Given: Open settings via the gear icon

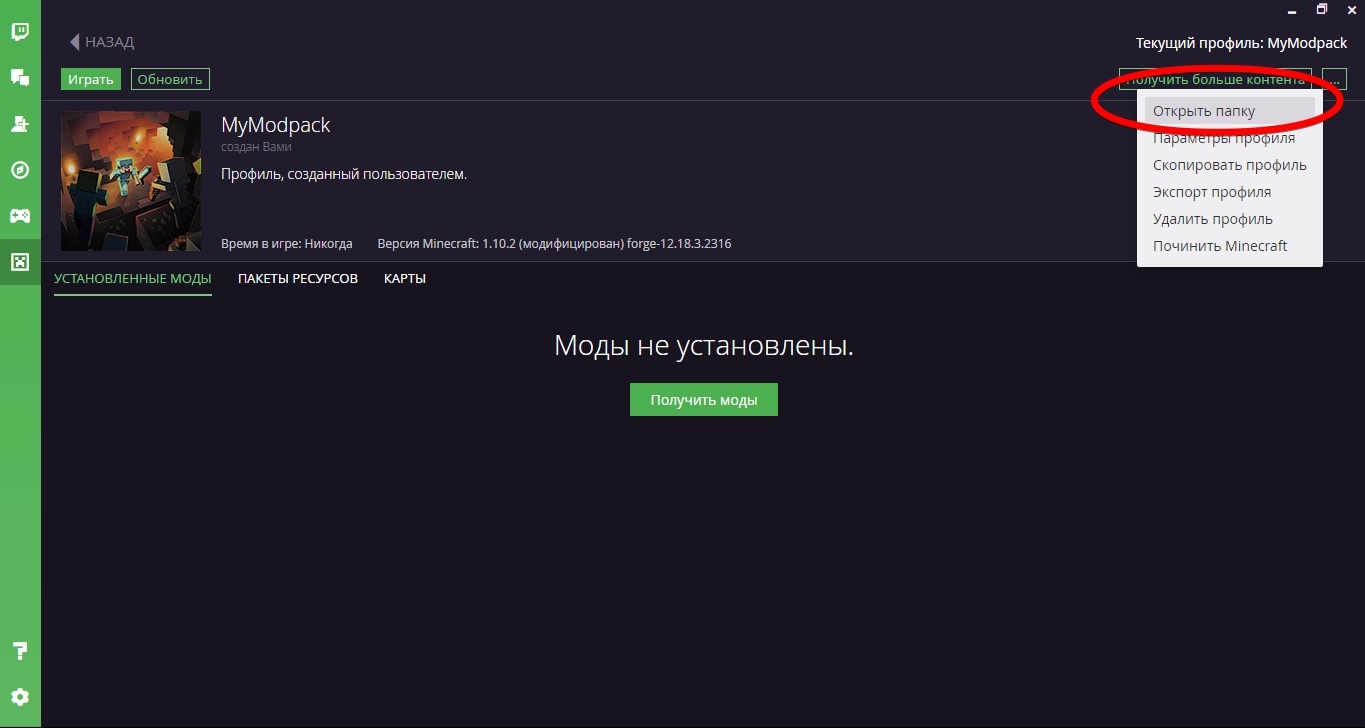Looking at the screenshot, I should pos(20,697).
